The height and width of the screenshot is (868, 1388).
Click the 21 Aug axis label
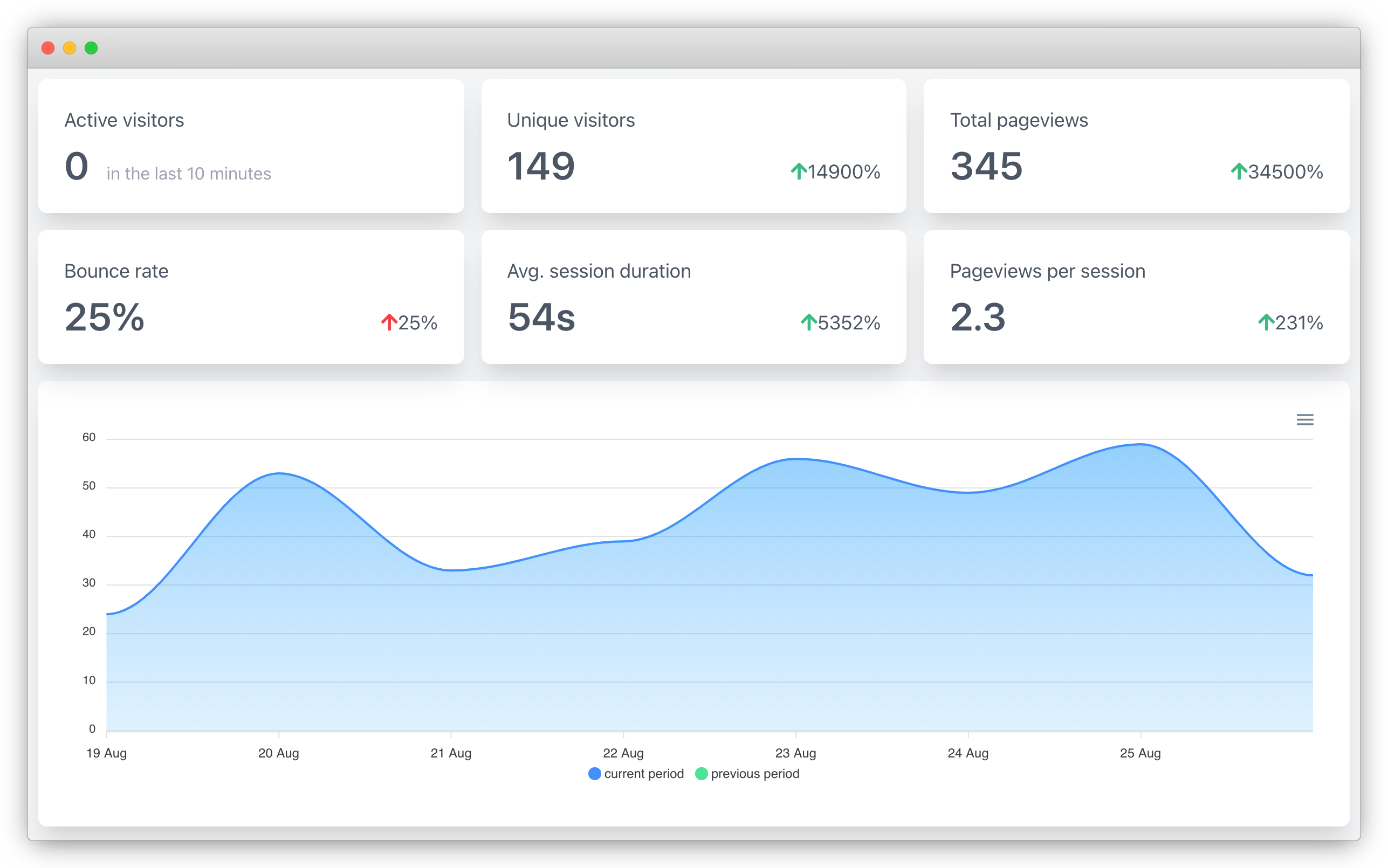click(x=451, y=753)
